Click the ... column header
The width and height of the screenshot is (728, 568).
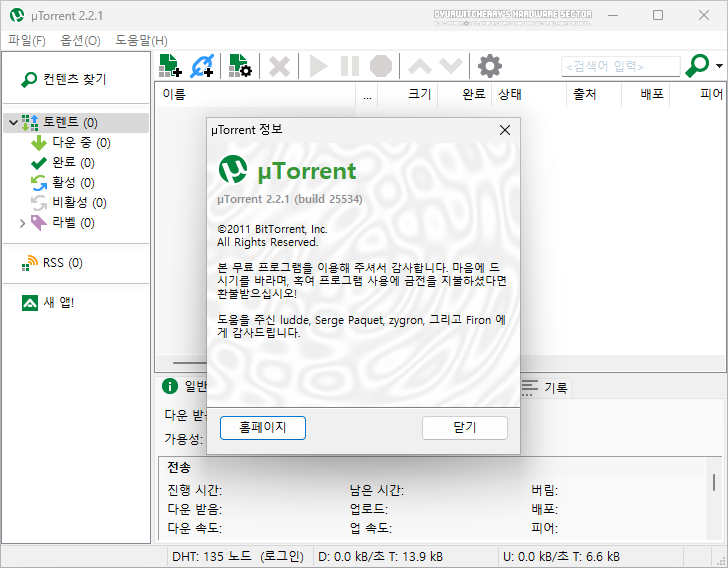click(367, 94)
